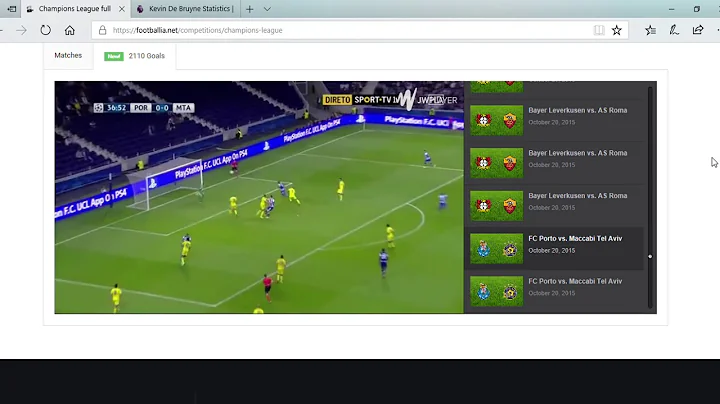This screenshot has height=404, width=720.
Task: Select highlighted FC Porto vs. Maccabi Tel Aviv clip
Action: click(x=554, y=248)
